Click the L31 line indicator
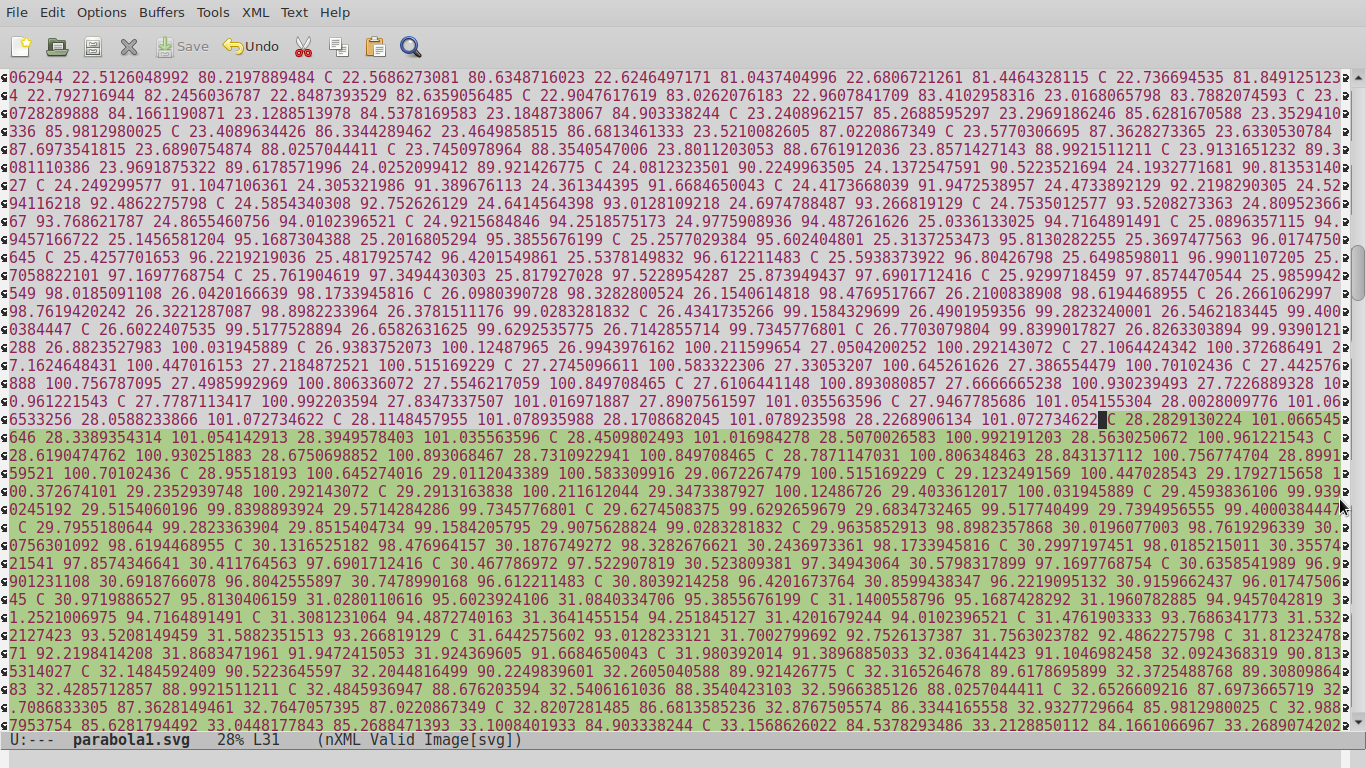The width and height of the screenshot is (1366, 768). click(x=266, y=740)
